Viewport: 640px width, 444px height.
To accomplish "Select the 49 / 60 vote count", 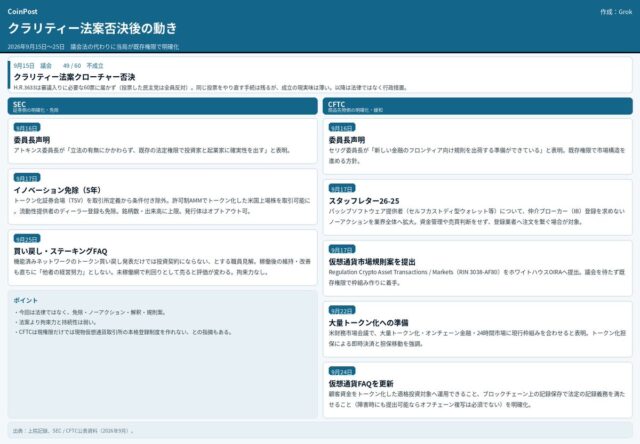I will tap(72, 66).
